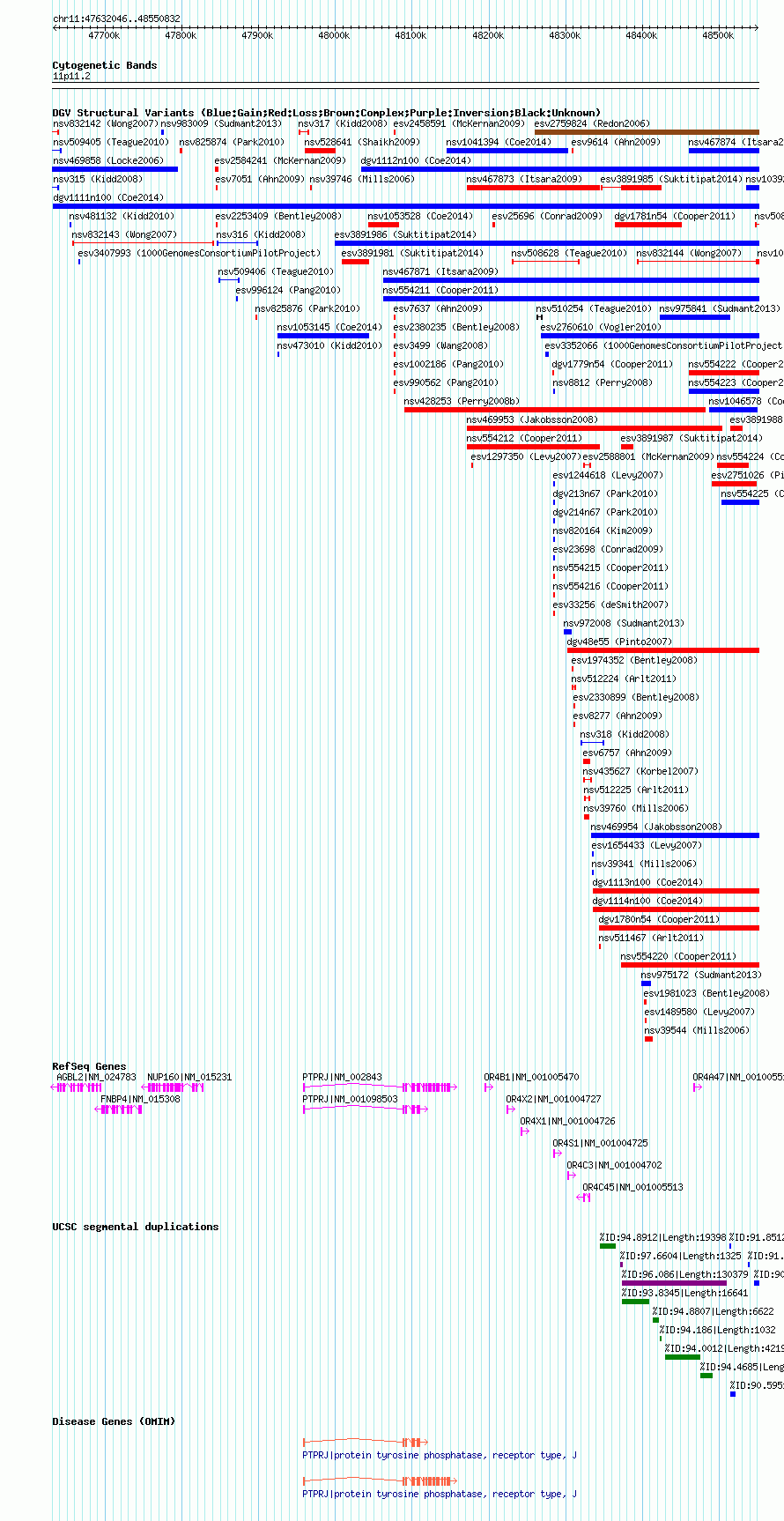
Task: Open variant dgv1781n54 (Cooper2011)
Action: [x=675, y=217]
